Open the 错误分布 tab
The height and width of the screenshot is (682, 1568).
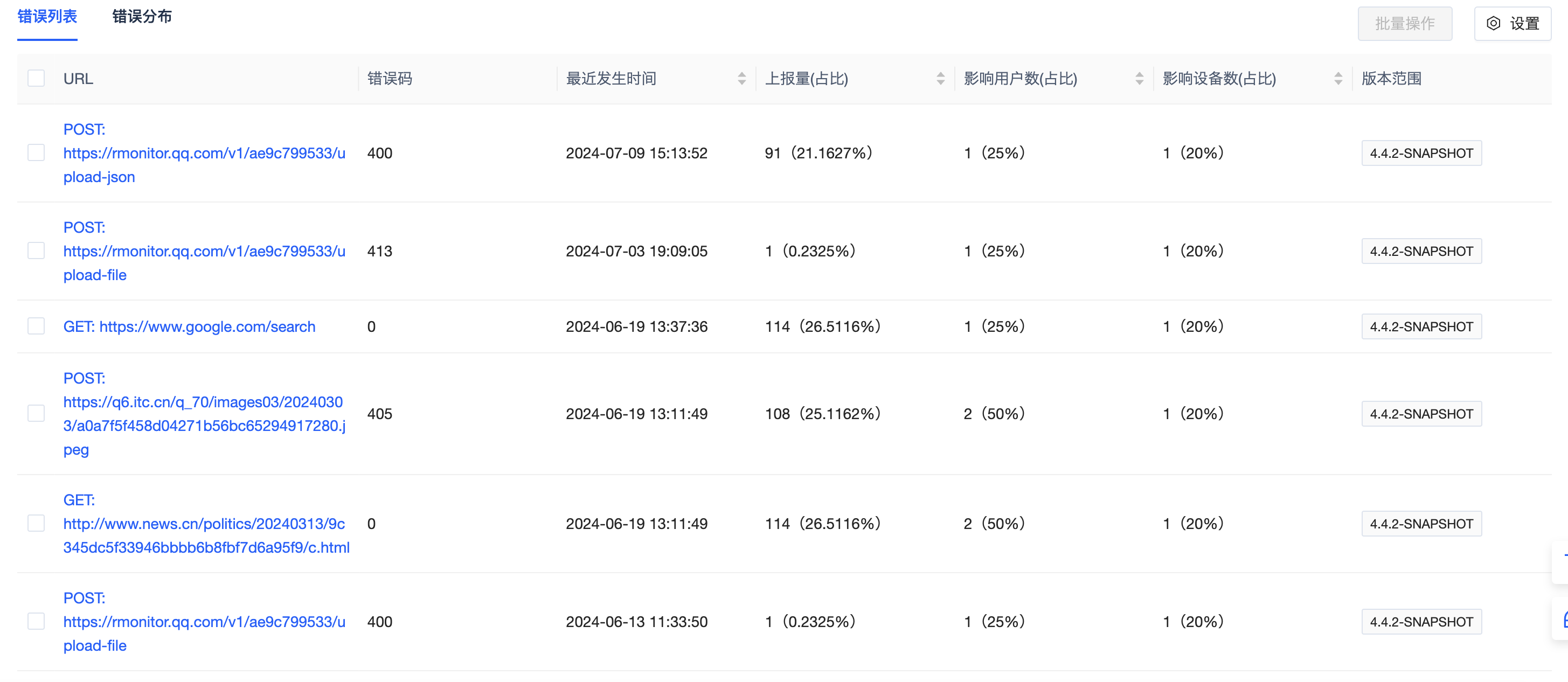142,17
